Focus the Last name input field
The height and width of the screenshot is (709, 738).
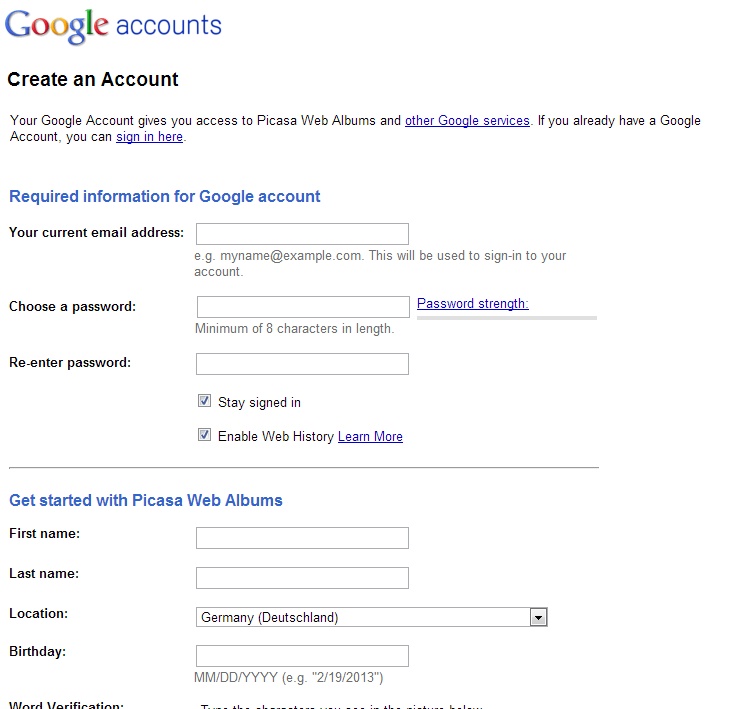click(x=302, y=578)
